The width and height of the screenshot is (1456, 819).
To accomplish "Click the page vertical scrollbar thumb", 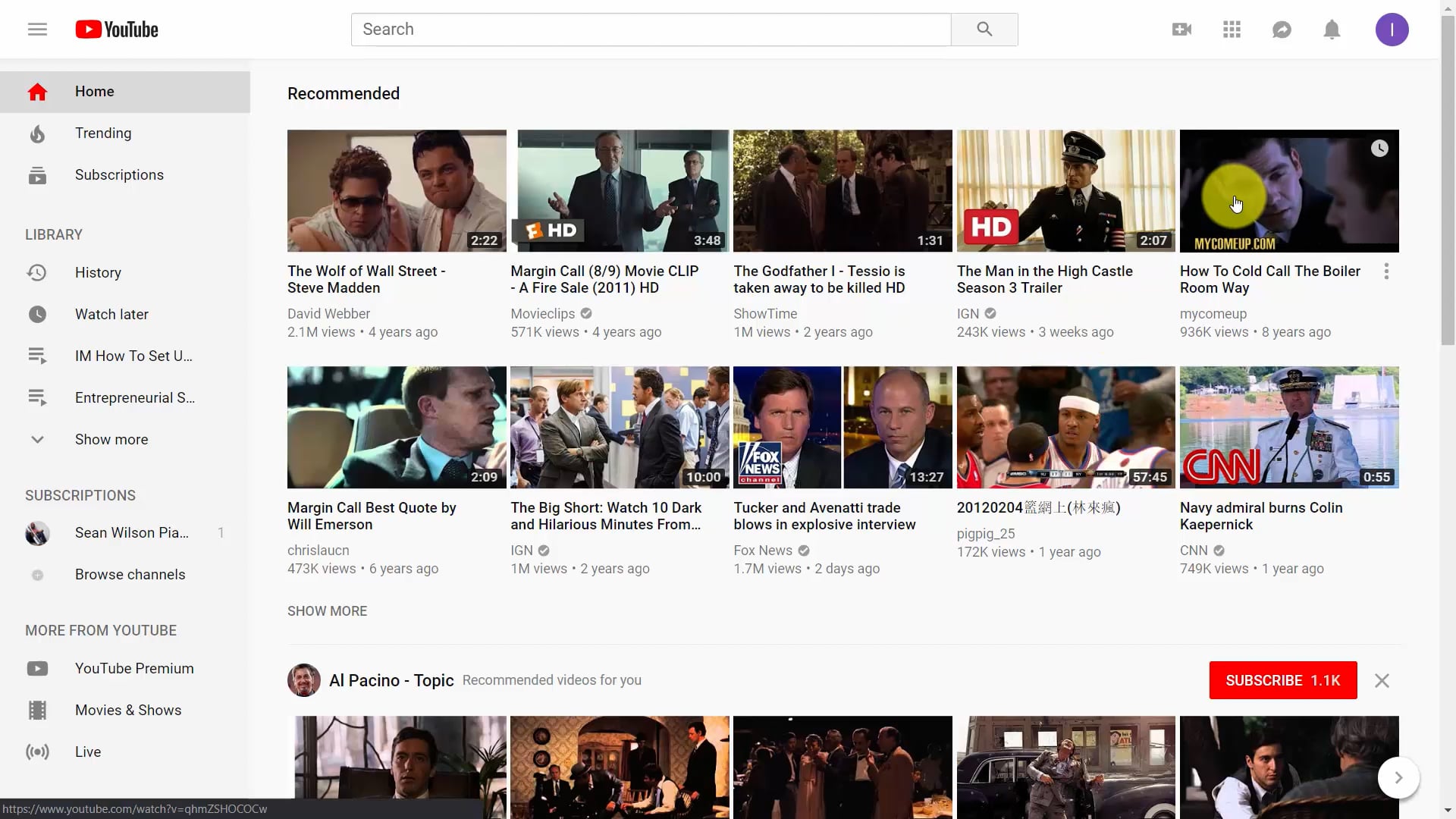I will (1448, 180).
